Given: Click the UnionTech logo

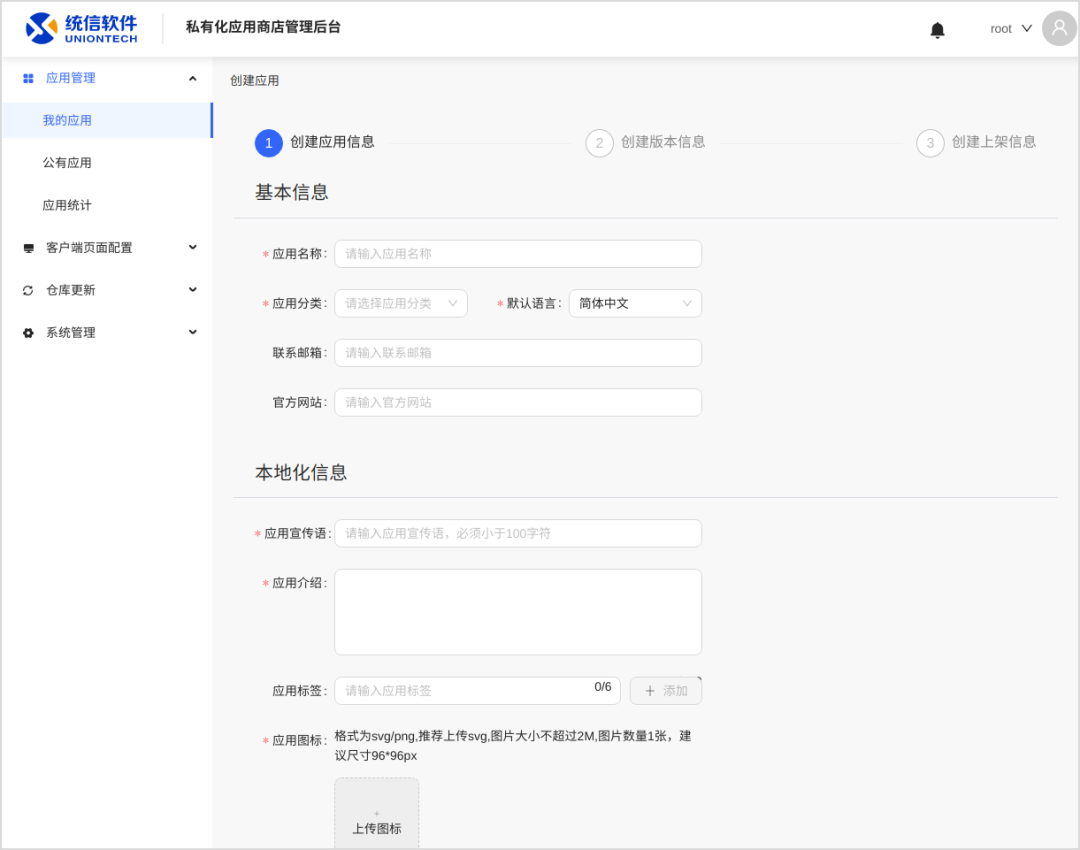Looking at the screenshot, I should (x=82, y=28).
